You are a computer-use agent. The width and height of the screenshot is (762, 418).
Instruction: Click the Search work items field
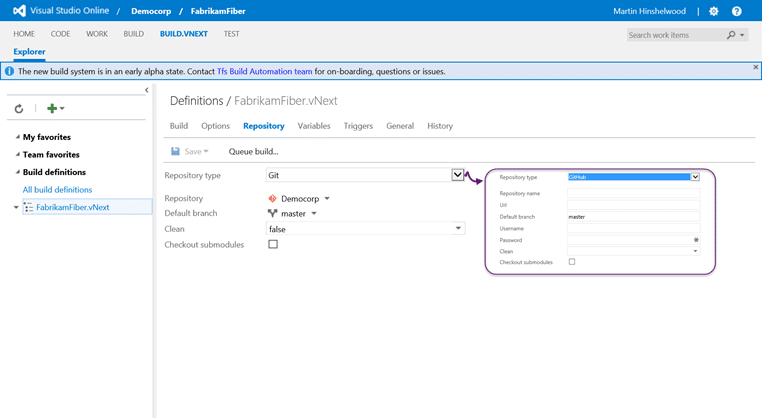click(x=675, y=35)
